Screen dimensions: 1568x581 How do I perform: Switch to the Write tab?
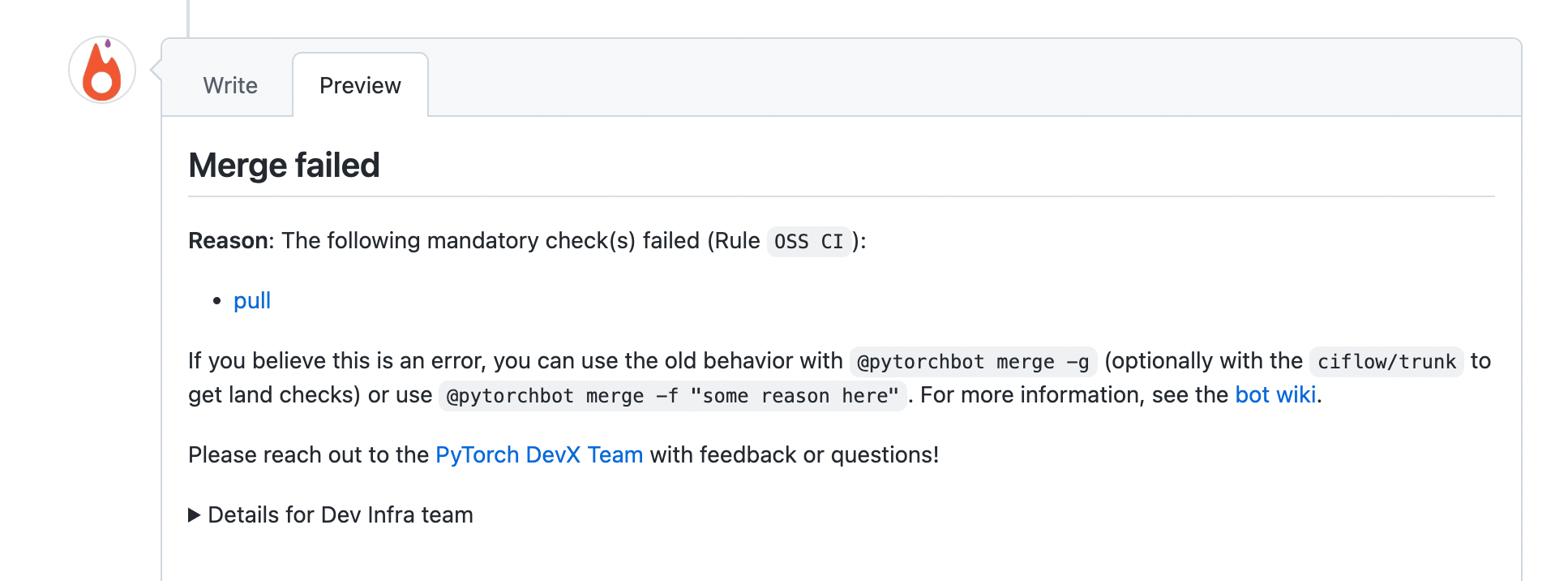click(230, 85)
